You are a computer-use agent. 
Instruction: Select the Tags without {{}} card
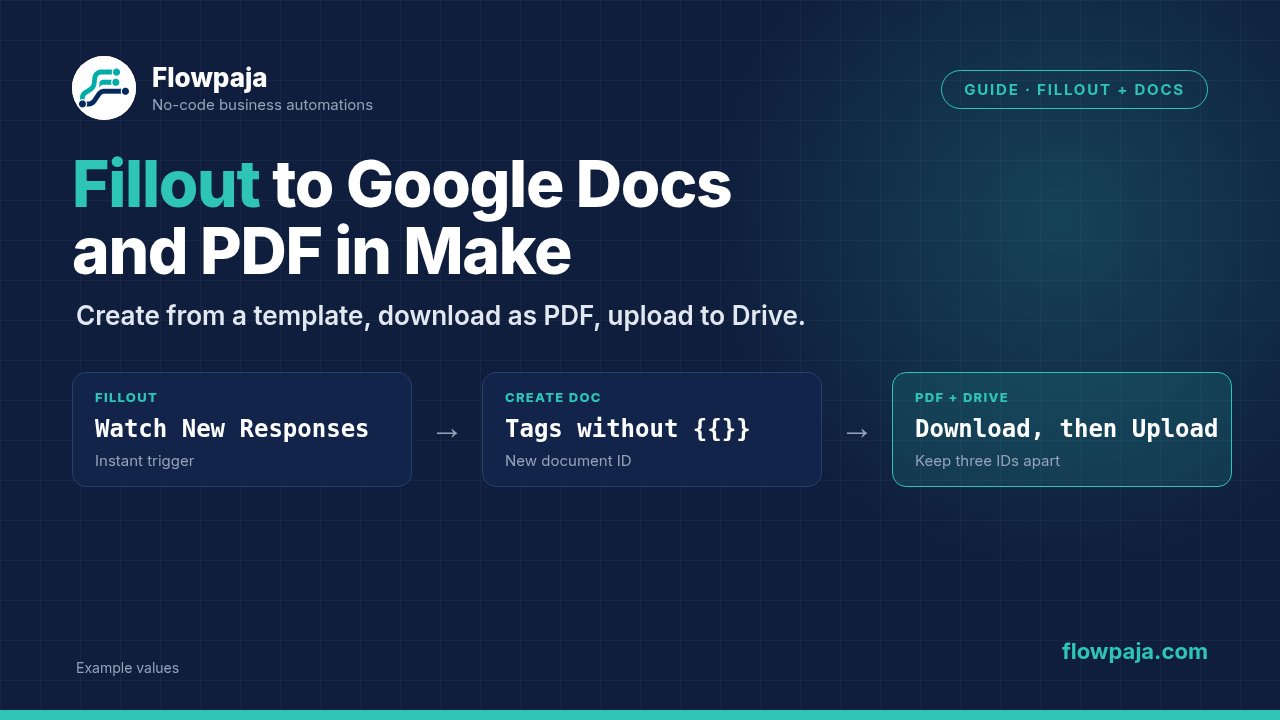pos(652,429)
